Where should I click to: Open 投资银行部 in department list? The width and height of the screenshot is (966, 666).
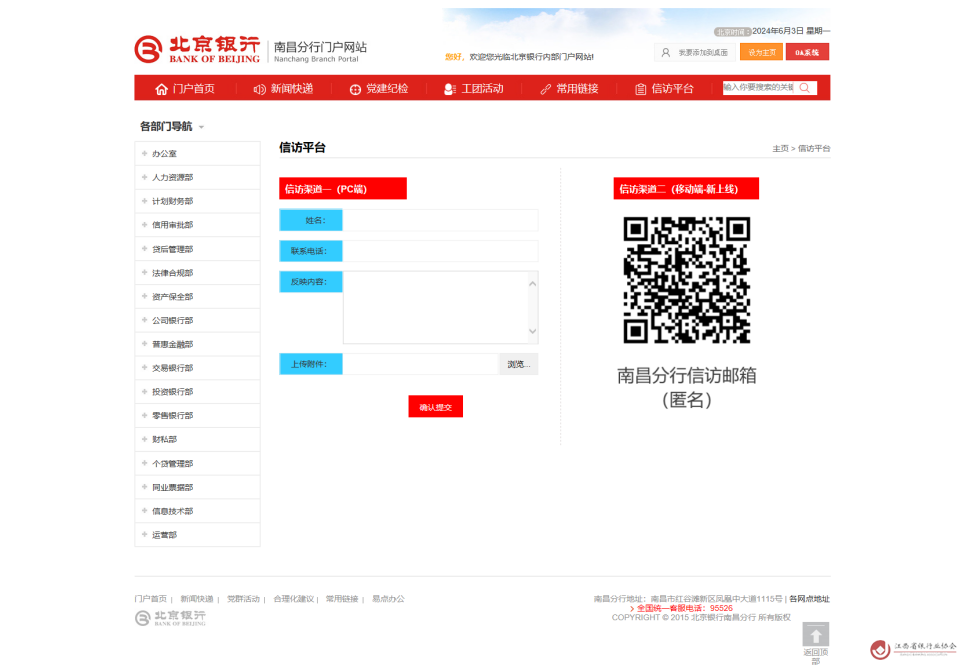pyautogui.click(x=197, y=392)
